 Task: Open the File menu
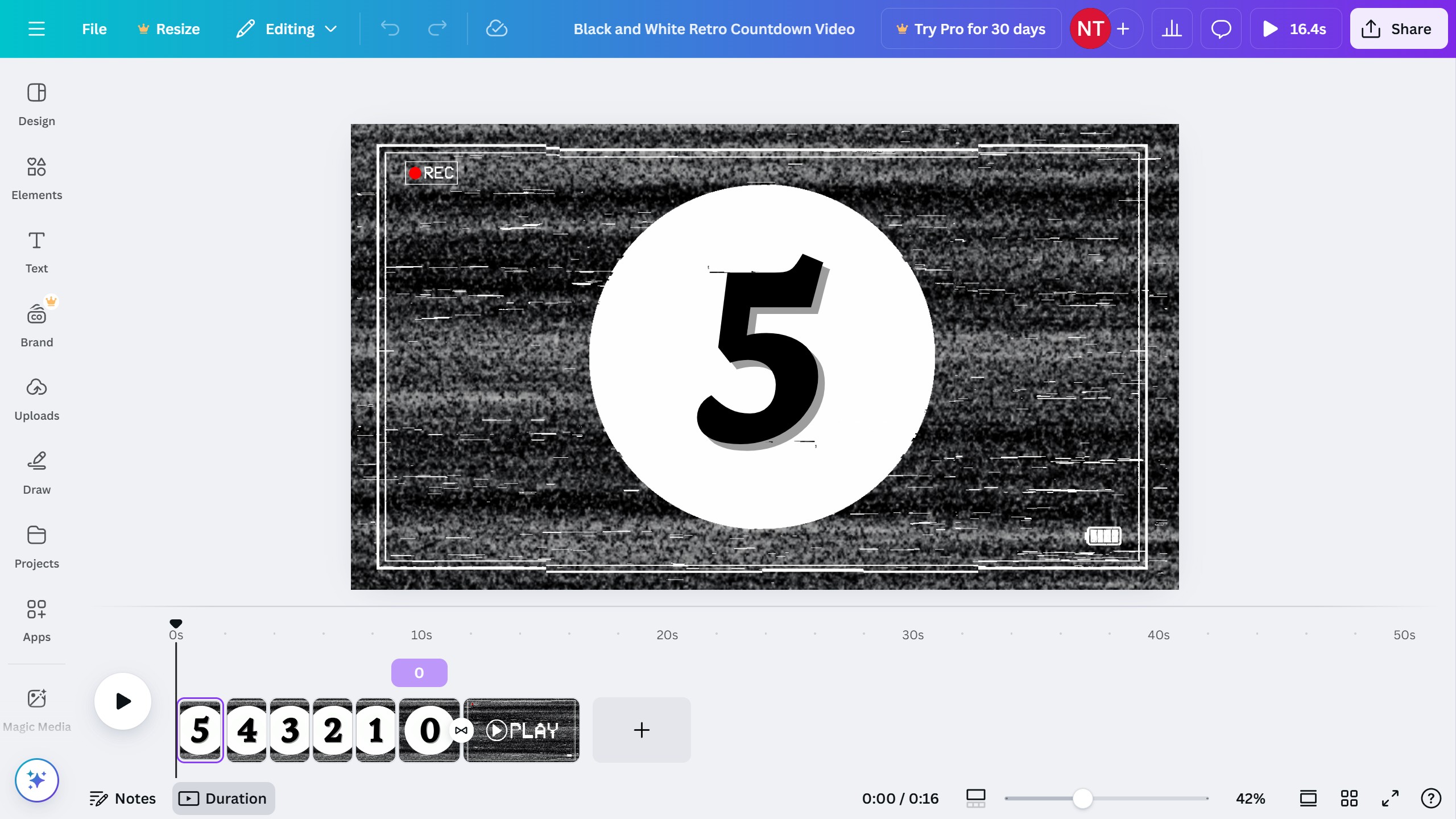tap(93, 28)
